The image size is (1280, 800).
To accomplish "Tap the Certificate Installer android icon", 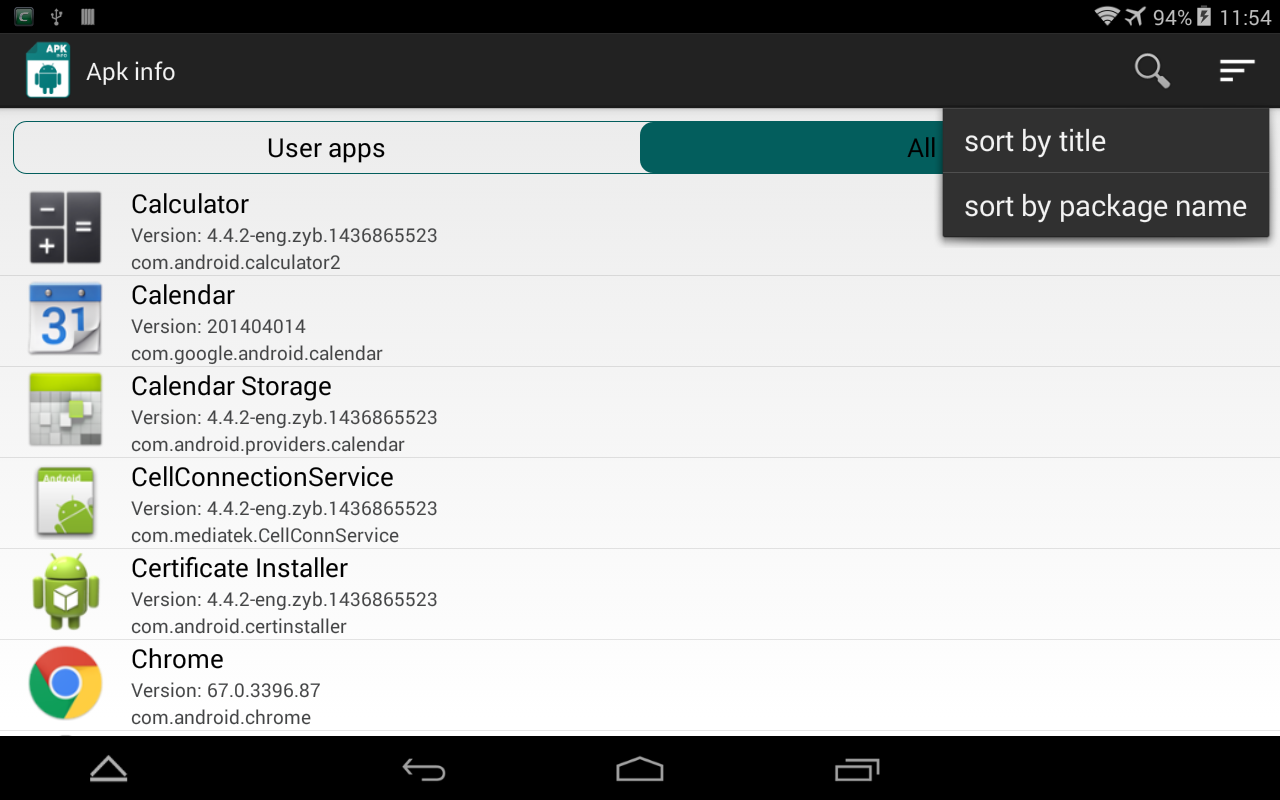I will 65,593.
